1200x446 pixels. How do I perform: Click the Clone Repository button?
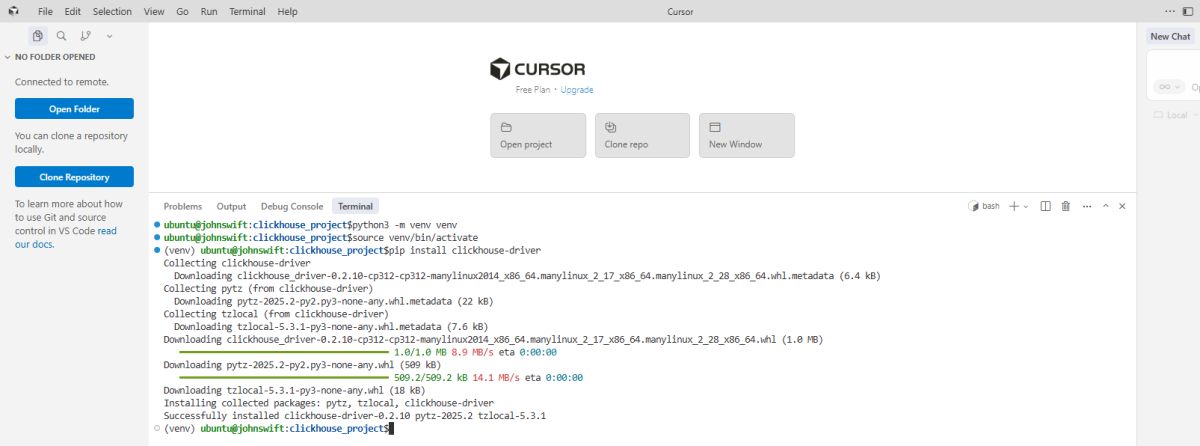click(x=74, y=177)
